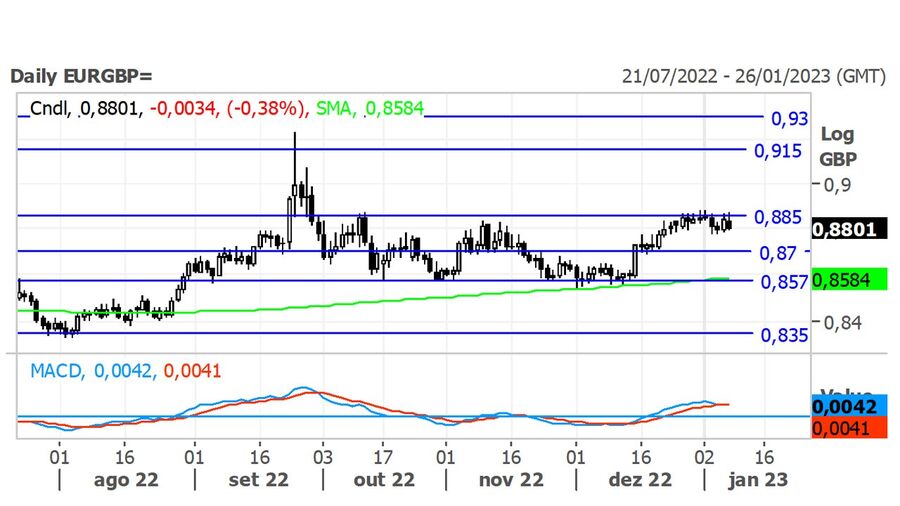Image resolution: width=900 pixels, height=506 pixels.
Task: Click the percentage change (-0,38%)
Action: point(265,108)
